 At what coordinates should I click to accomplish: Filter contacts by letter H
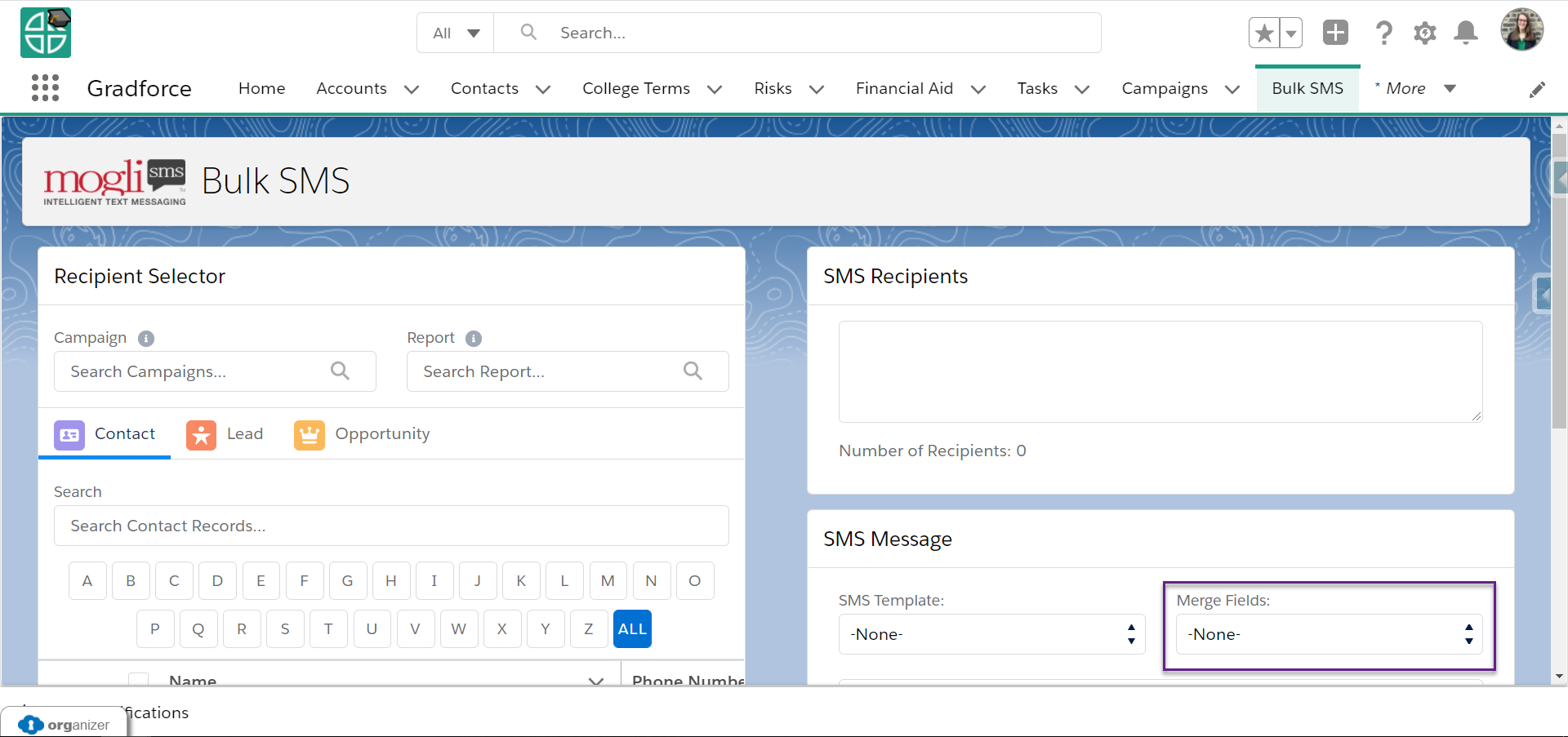click(391, 581)
